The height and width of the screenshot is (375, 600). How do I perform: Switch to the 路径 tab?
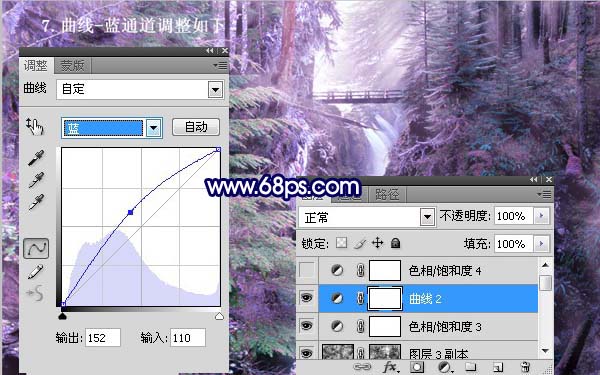tap(387, 194)
